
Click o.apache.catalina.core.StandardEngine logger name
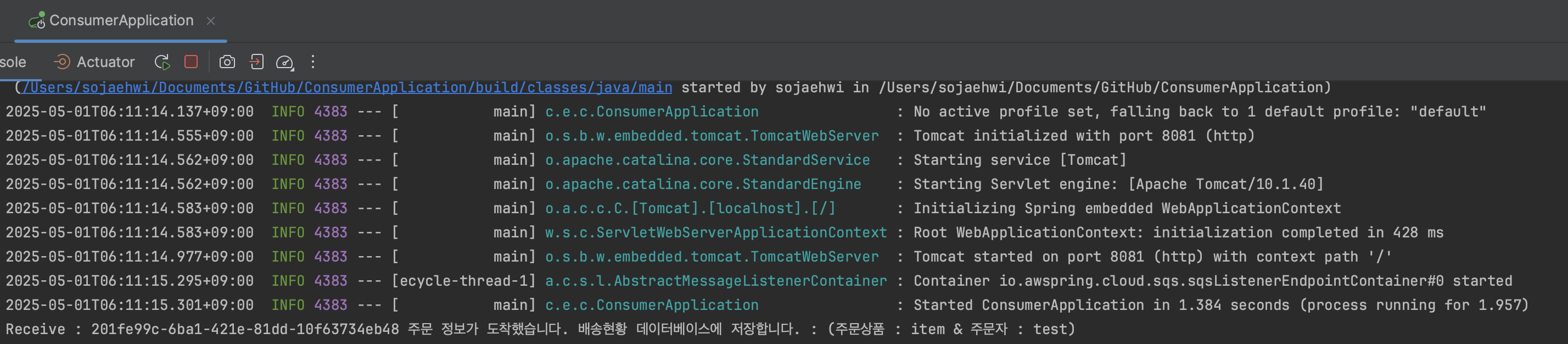coord(703,184)
